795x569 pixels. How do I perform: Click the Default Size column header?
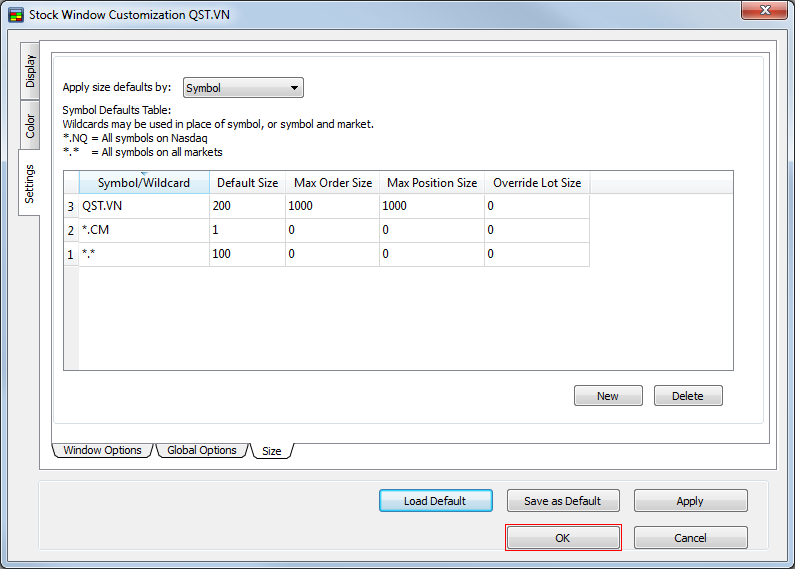pos(247,183)
